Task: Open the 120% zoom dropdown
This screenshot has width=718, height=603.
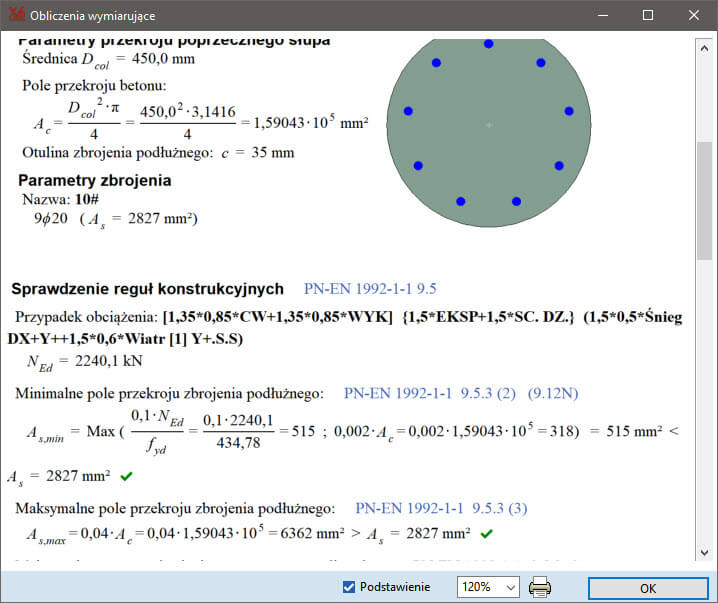Action: tap(488, 587)
